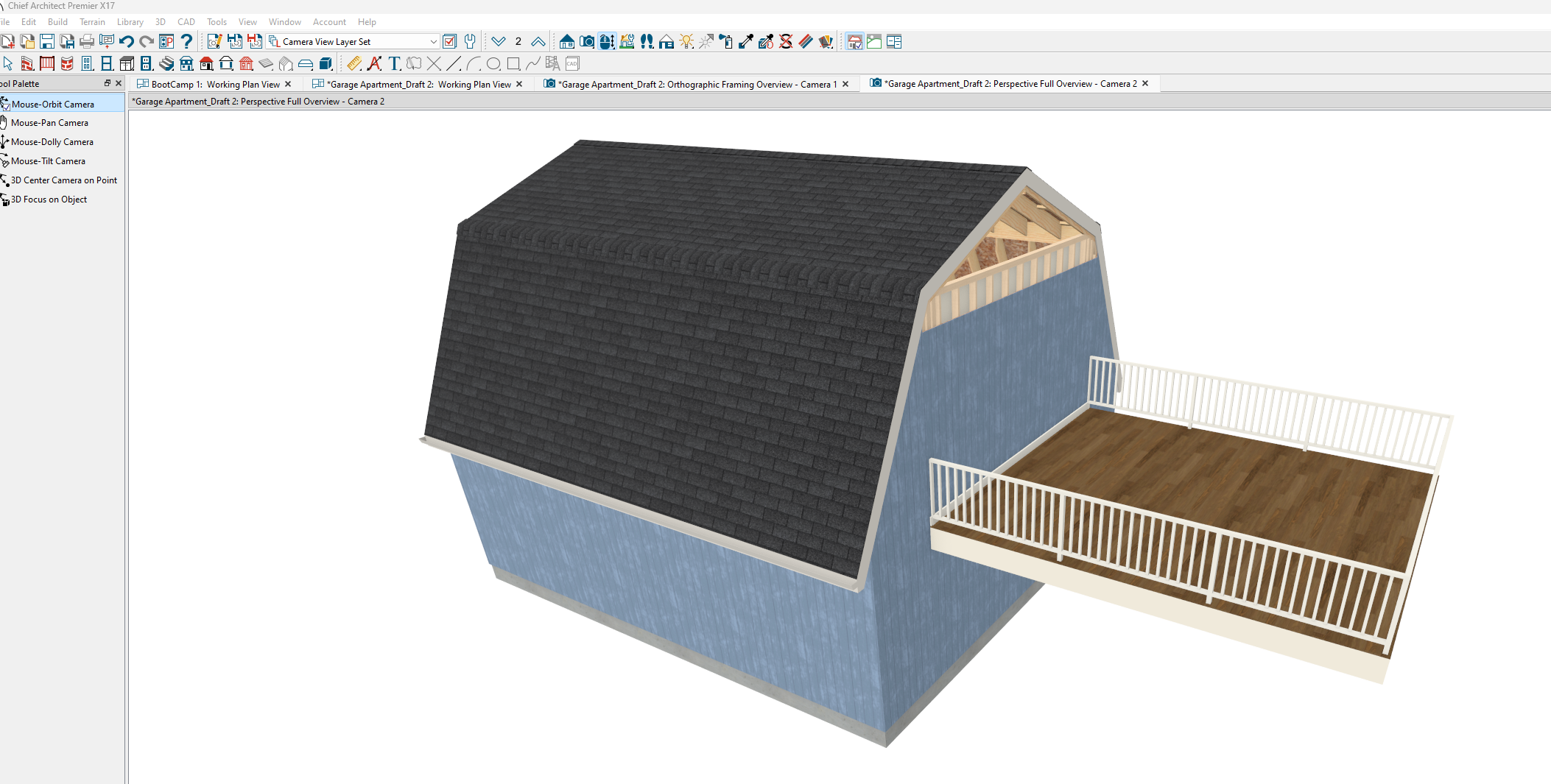Select the Text tool
Viewport: 1551px width, 784px height.
[x=395, y=64]
